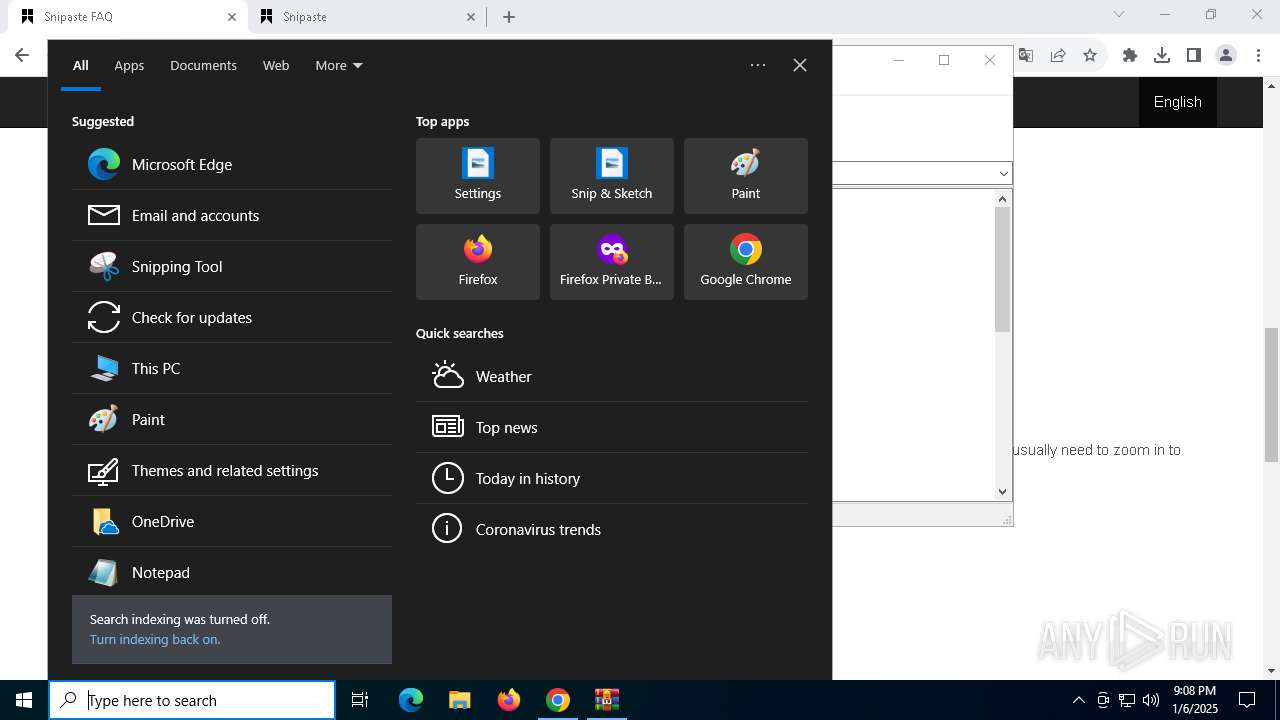Screen dimensions: 1280x720
Task: Click Turn indexing back on link
Action: 155,639
